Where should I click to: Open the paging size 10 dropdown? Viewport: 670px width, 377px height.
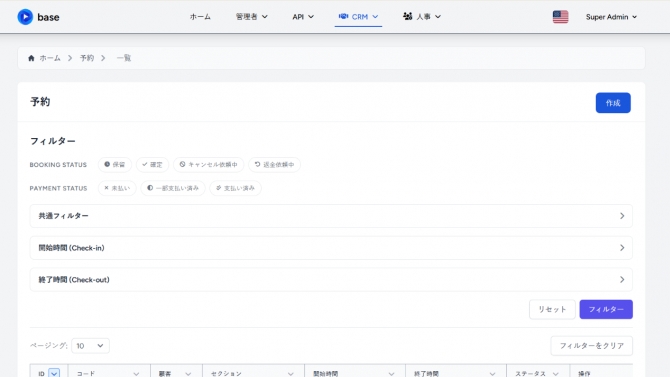click(x=90, y=345)
